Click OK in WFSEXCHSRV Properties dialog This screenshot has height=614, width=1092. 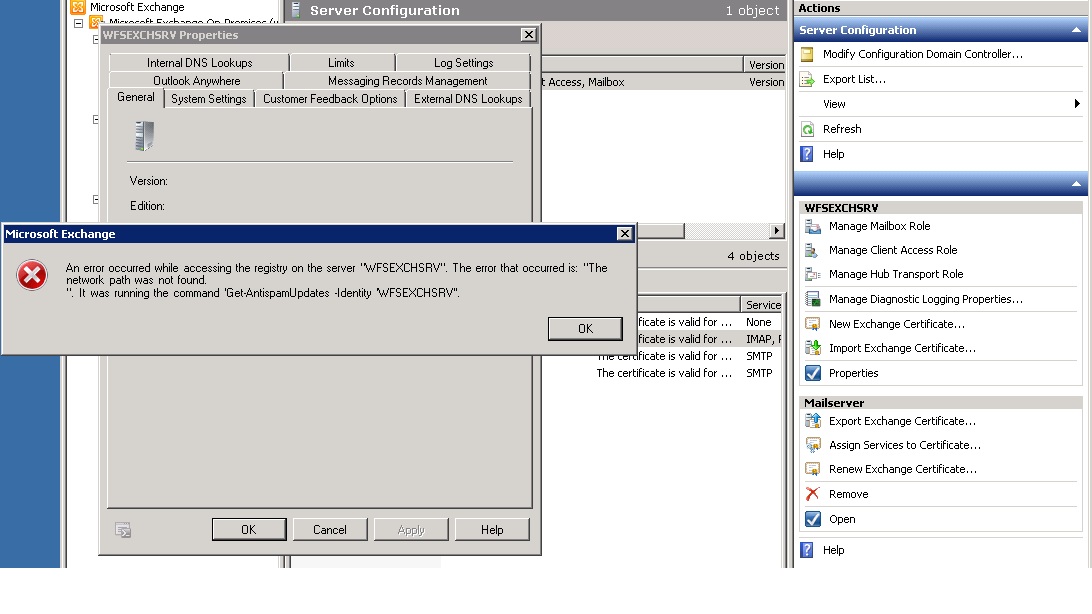tap(249, 530)
